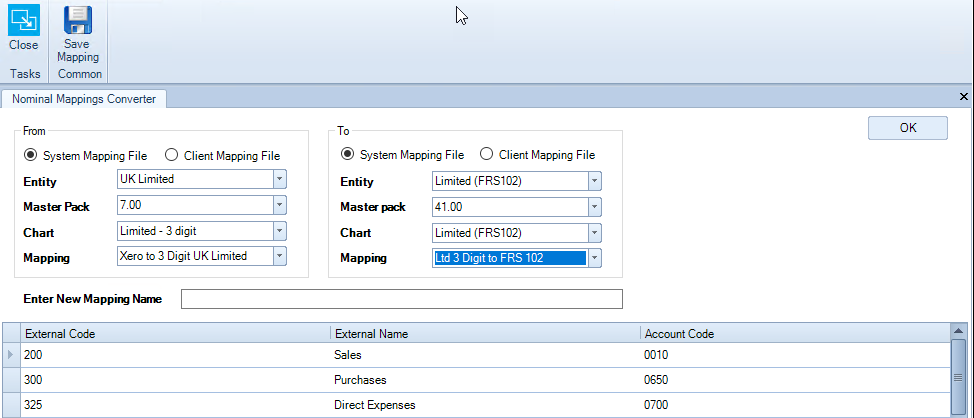The image size is (974, 418).
Task: Click the External Name cell Purchases
Action: click(485, 379)
